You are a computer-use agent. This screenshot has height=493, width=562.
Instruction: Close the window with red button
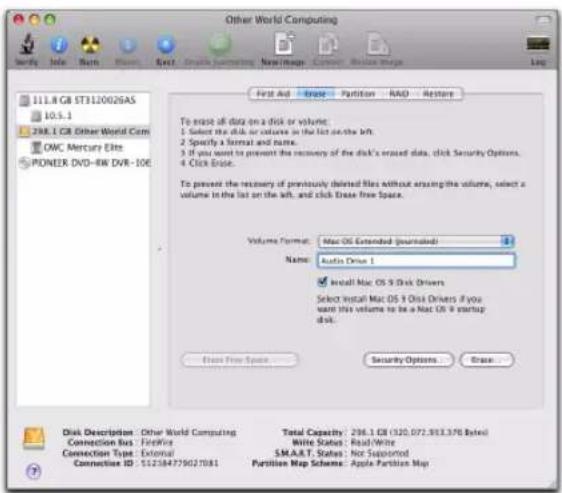coord(19,19)
